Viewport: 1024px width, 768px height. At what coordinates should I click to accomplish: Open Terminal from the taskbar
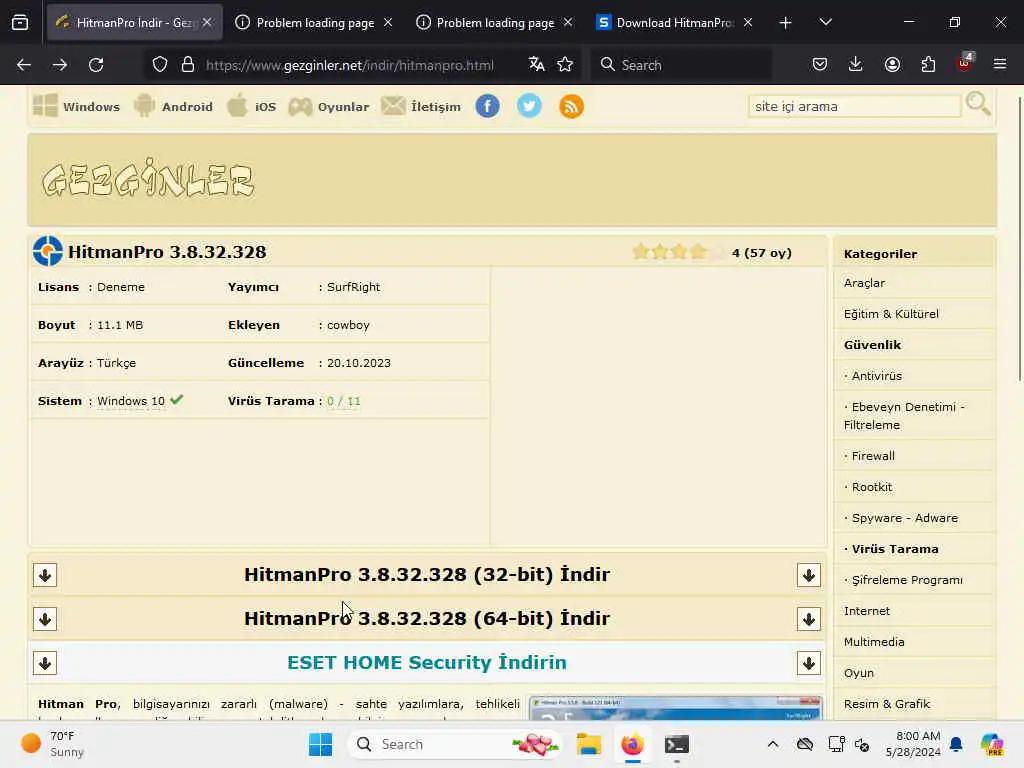[x=677, y=744]
